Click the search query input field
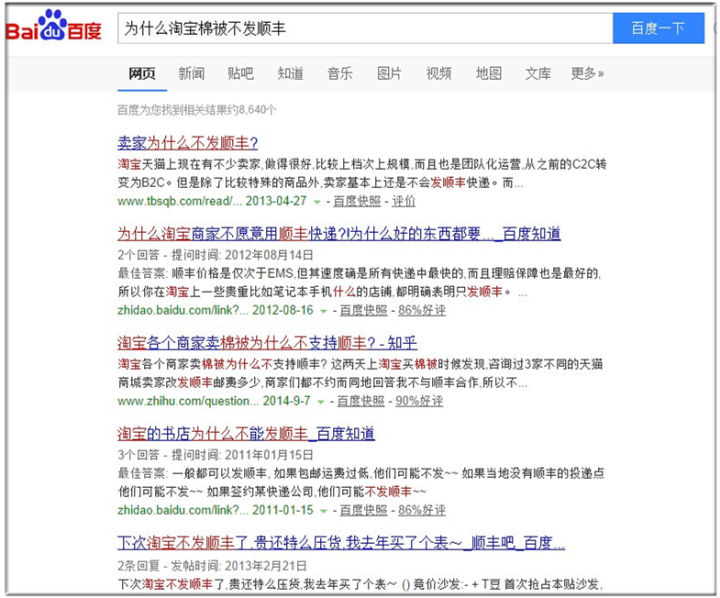This screenshot has height=598, width=720. pos(363,28)
